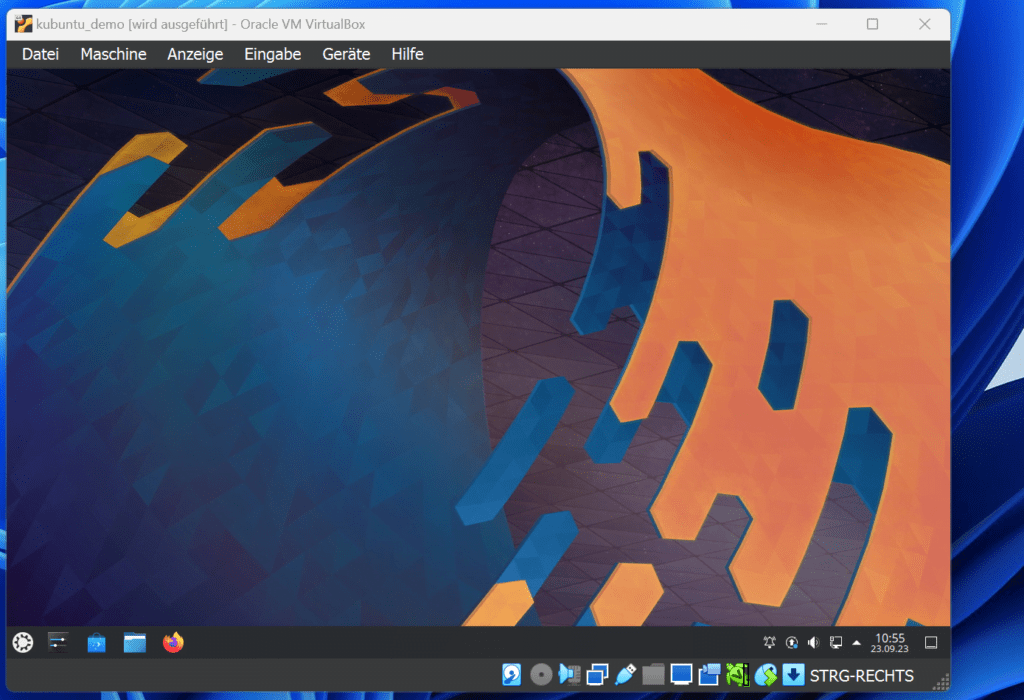Click the STRG-RECHTS host key label
Viewport: 1024px width, 700px height.
coord(861,676)
